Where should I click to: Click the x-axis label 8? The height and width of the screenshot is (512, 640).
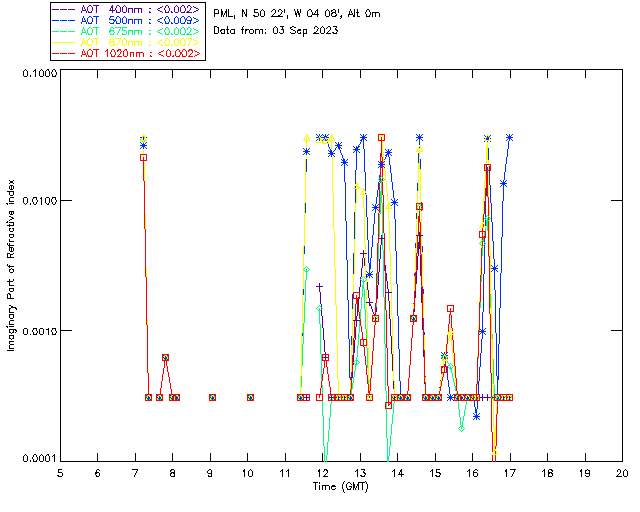173,473
